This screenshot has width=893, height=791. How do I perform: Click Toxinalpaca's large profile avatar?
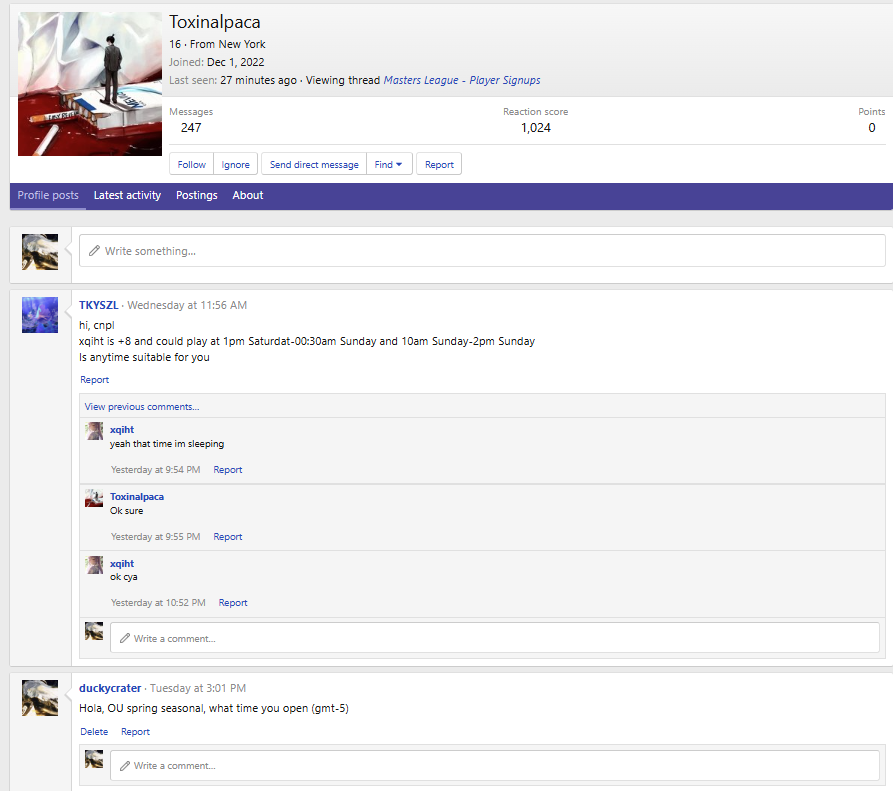pos(90,84)
